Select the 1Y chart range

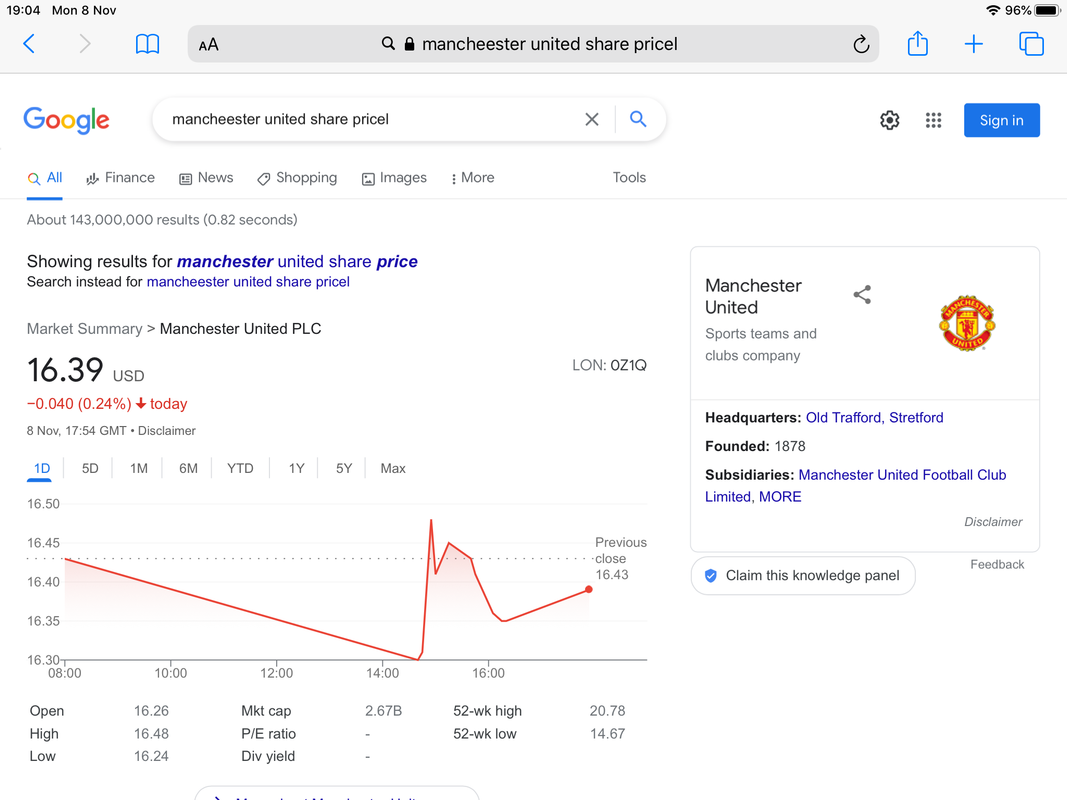[x=296, y=469]
